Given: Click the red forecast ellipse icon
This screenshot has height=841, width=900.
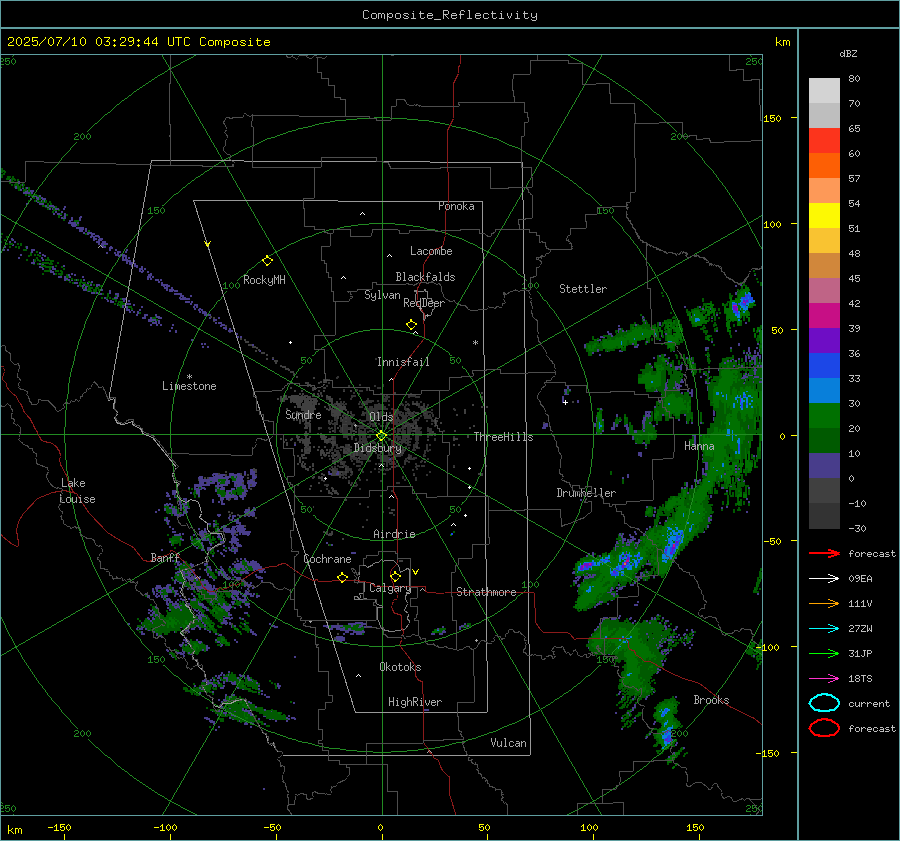Looking at the screenshot, I should coord(824,728).
